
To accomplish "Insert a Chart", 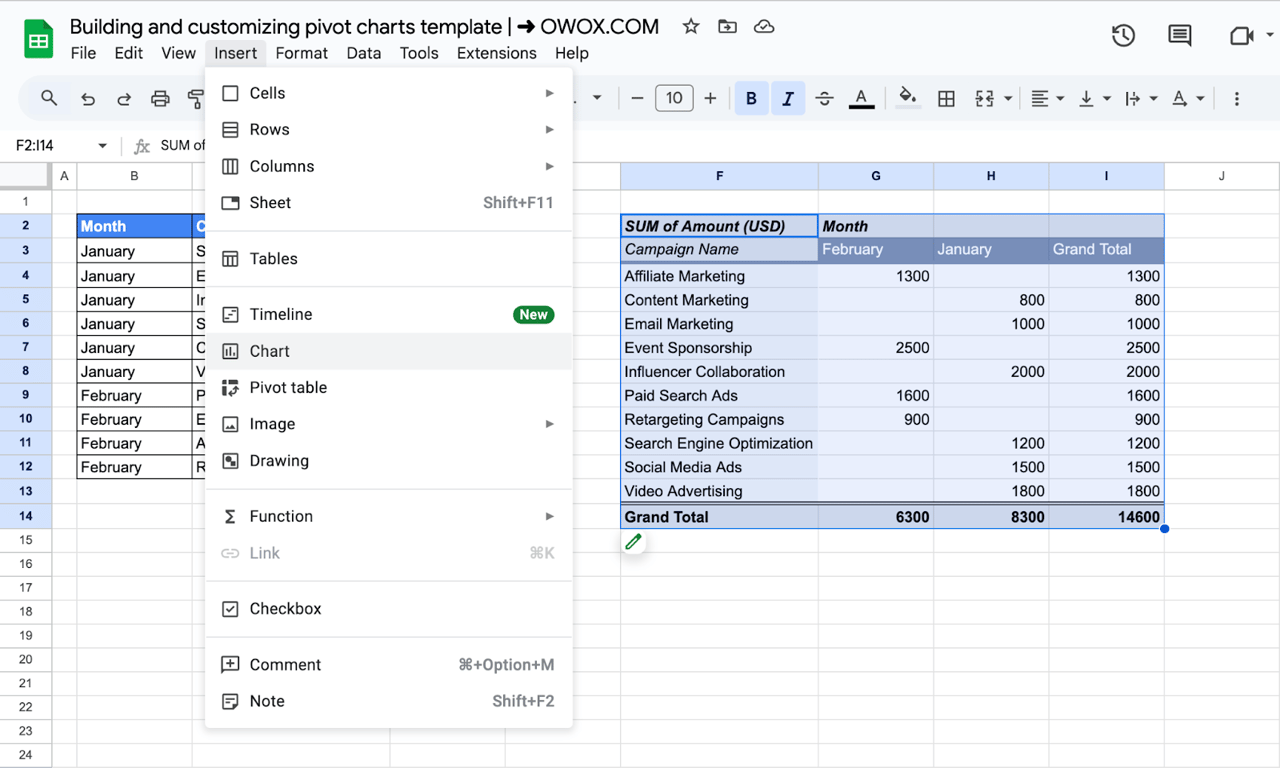I will (389, 351).
